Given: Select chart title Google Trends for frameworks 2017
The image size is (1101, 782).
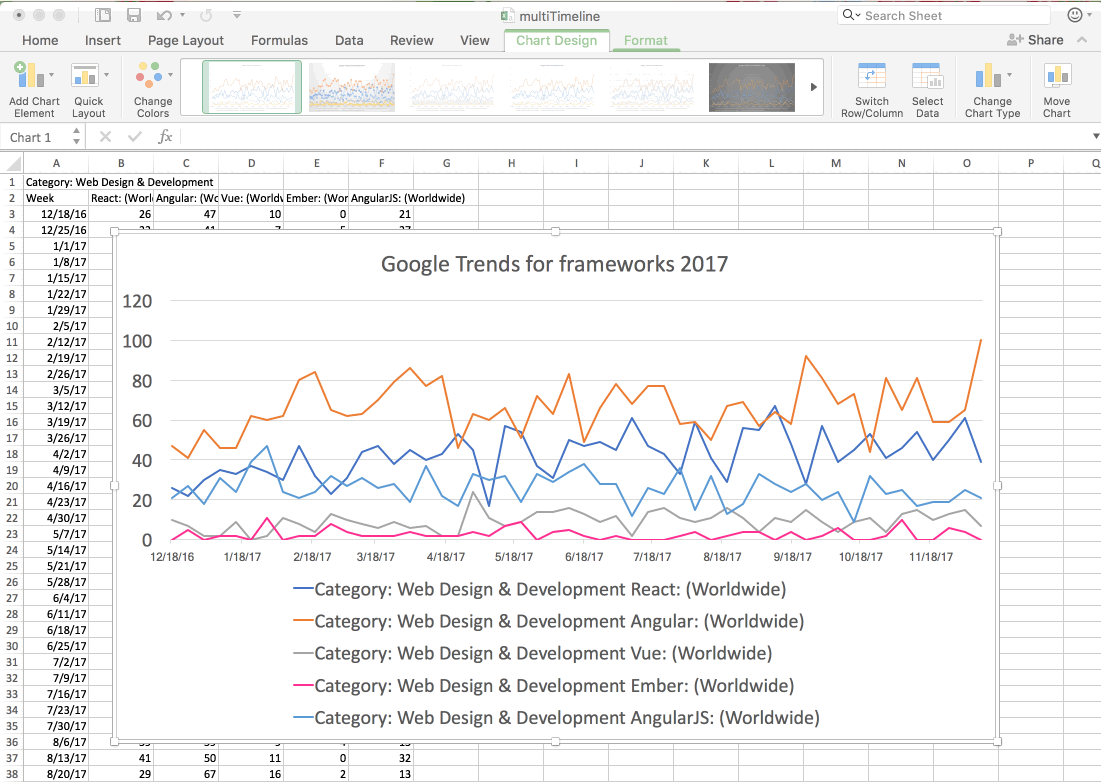Looking at the screenshot, I should tap(554, 264).
